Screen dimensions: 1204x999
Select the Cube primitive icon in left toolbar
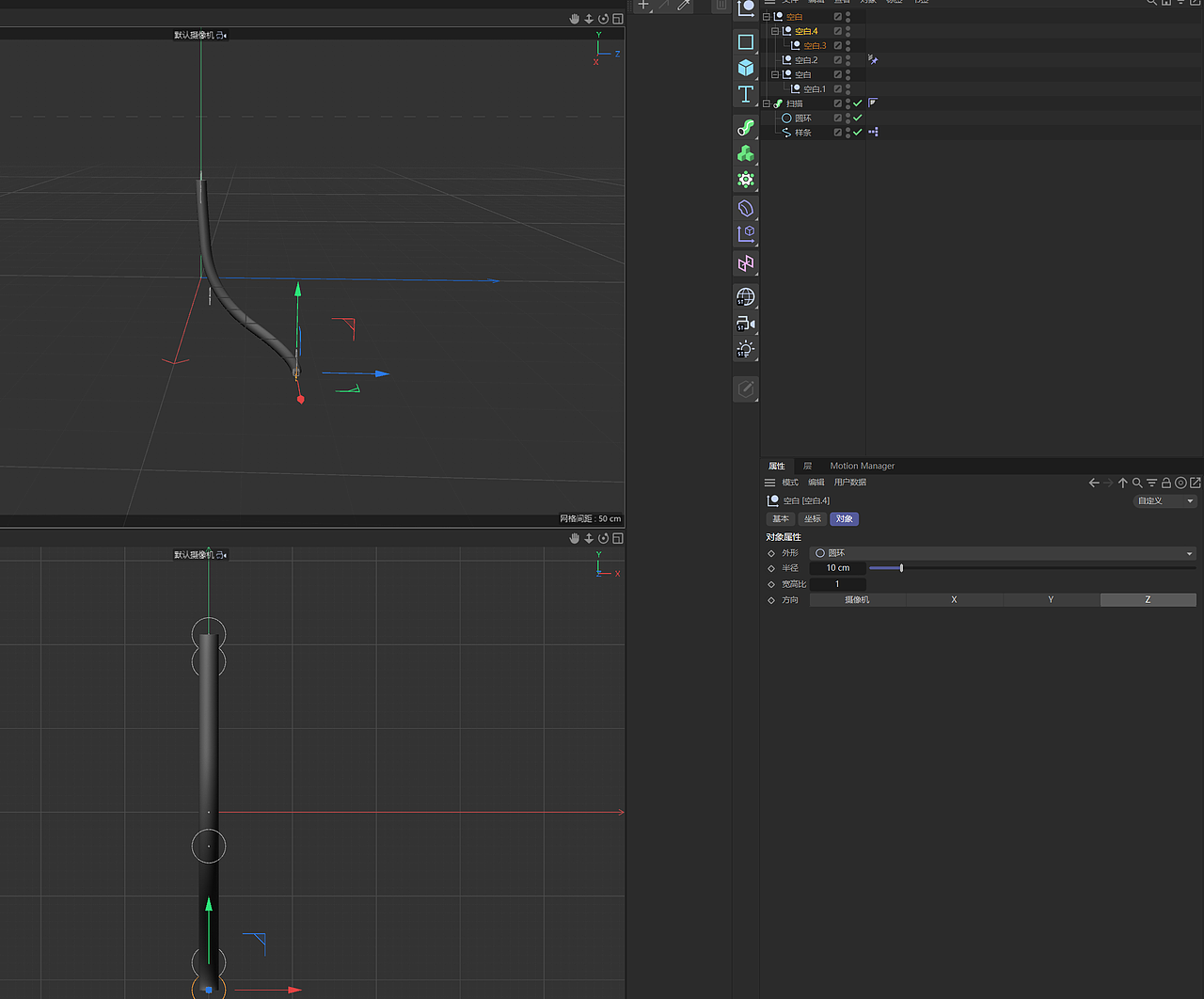746,67
